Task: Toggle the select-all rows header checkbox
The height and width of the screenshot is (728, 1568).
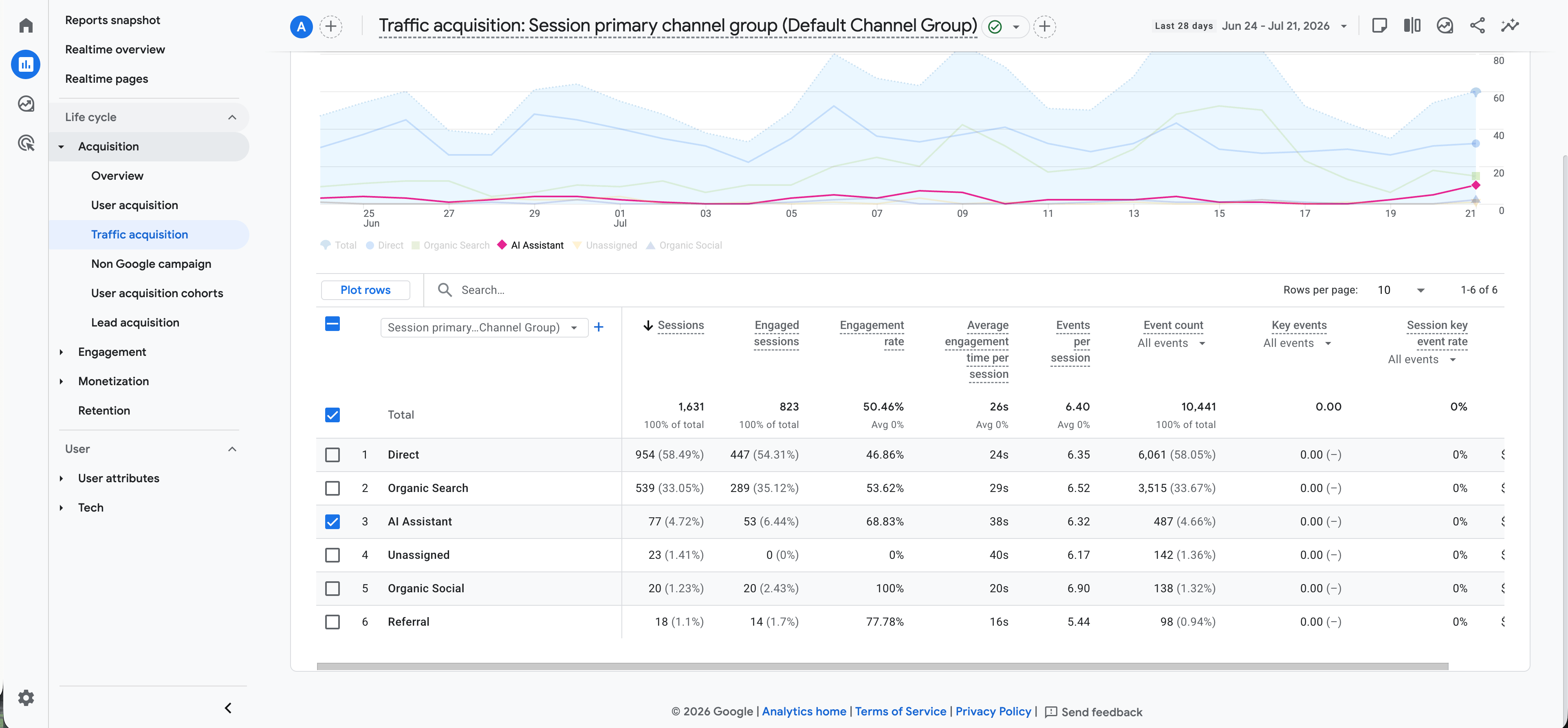Action: 333,324
